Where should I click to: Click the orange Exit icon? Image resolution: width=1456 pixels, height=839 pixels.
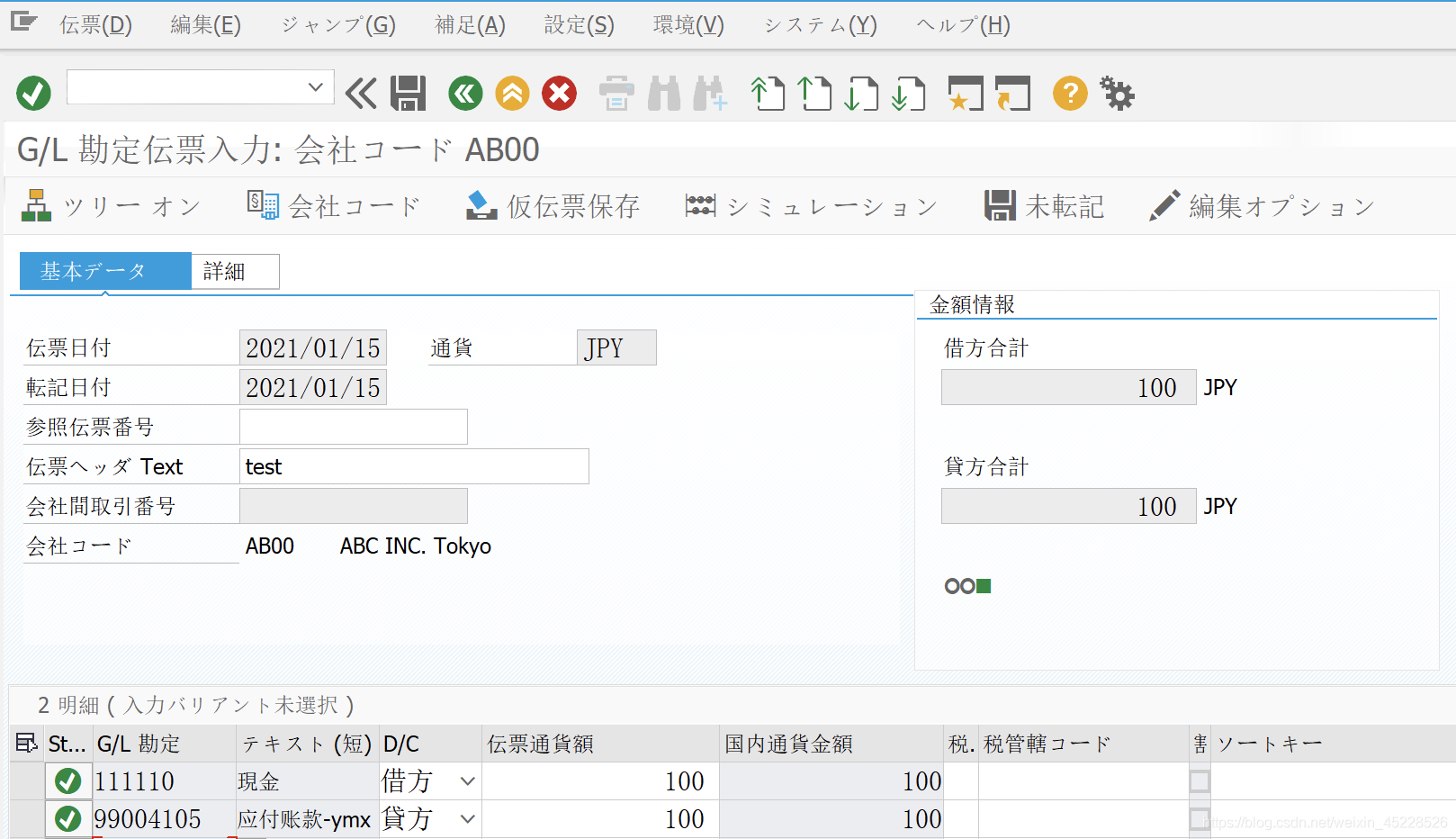(x=512, y=93)
